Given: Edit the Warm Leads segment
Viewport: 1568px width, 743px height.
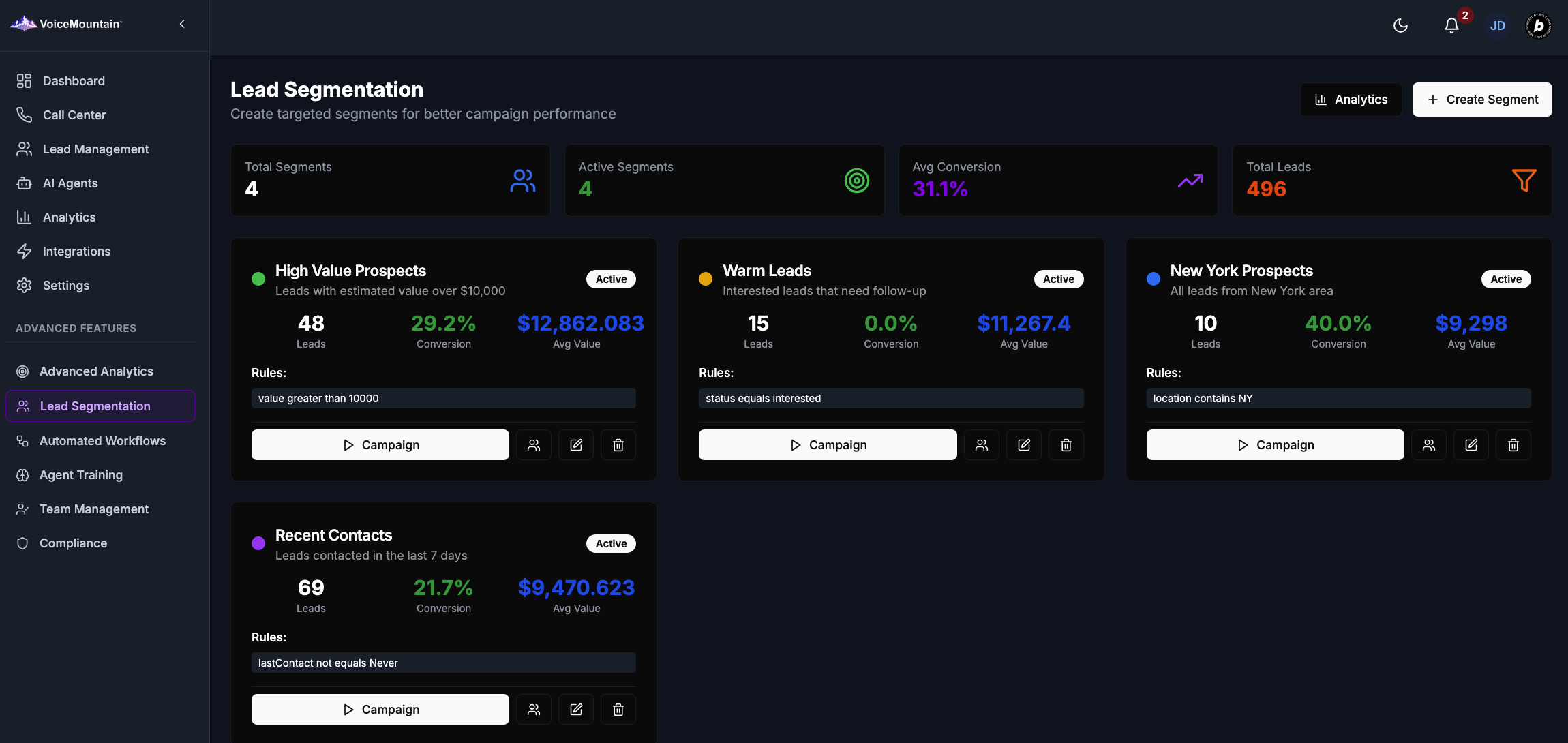Looking at the screenshot, I should click(x=1023, y=445).
